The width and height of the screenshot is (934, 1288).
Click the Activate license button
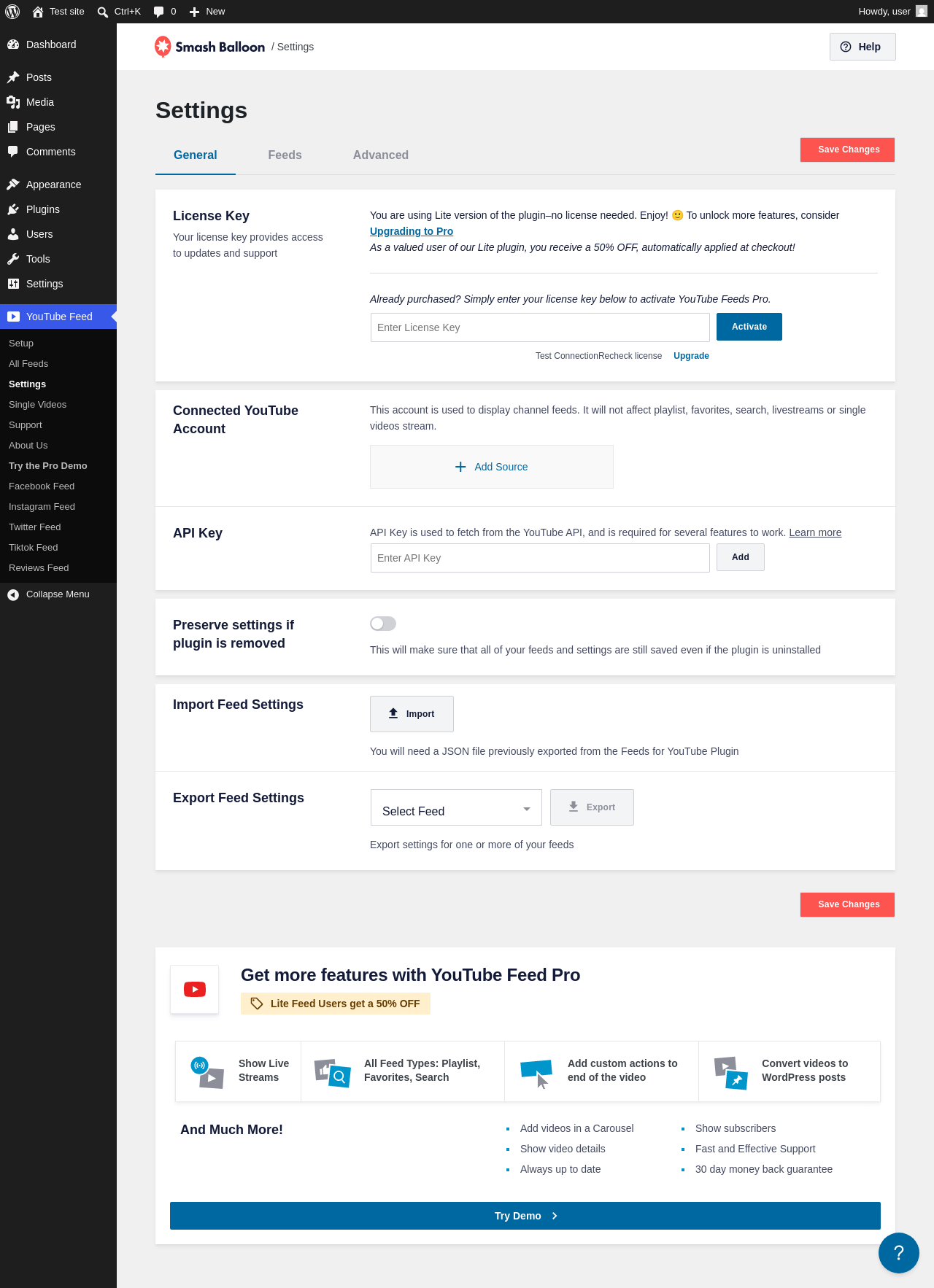[749, 327]
